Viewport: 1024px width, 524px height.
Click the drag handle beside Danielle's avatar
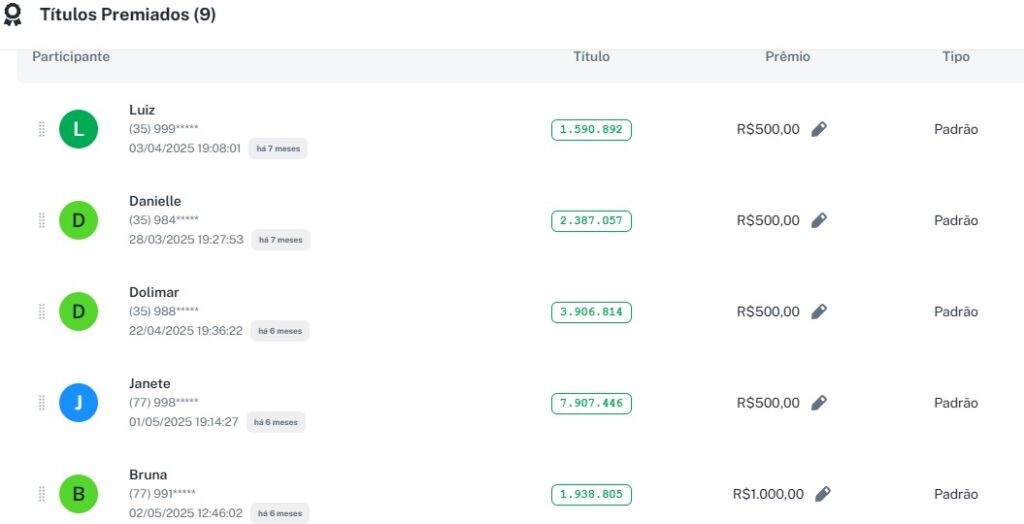coord(41,220)
